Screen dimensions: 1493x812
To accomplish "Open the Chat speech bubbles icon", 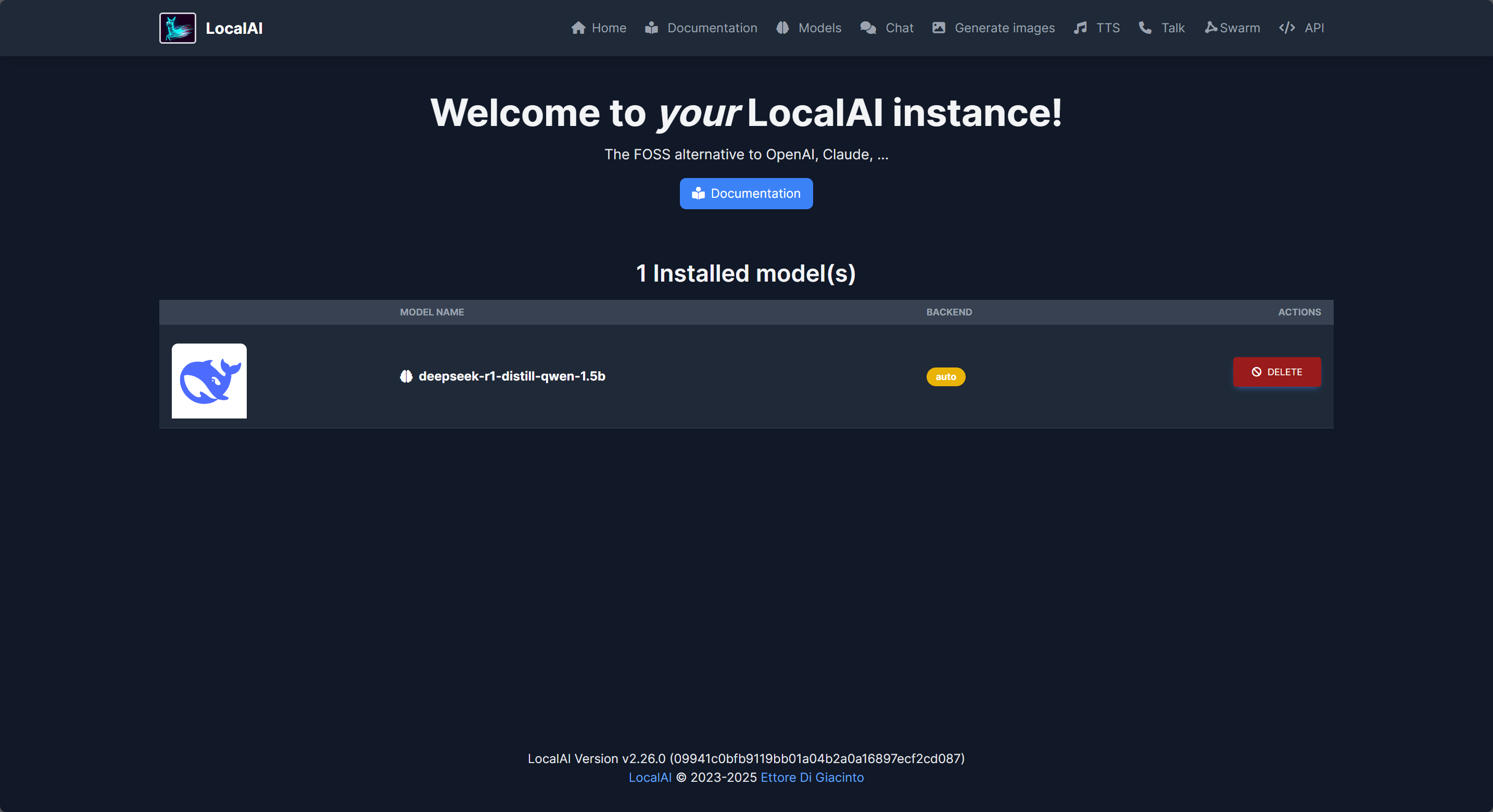I will [867, 27].
